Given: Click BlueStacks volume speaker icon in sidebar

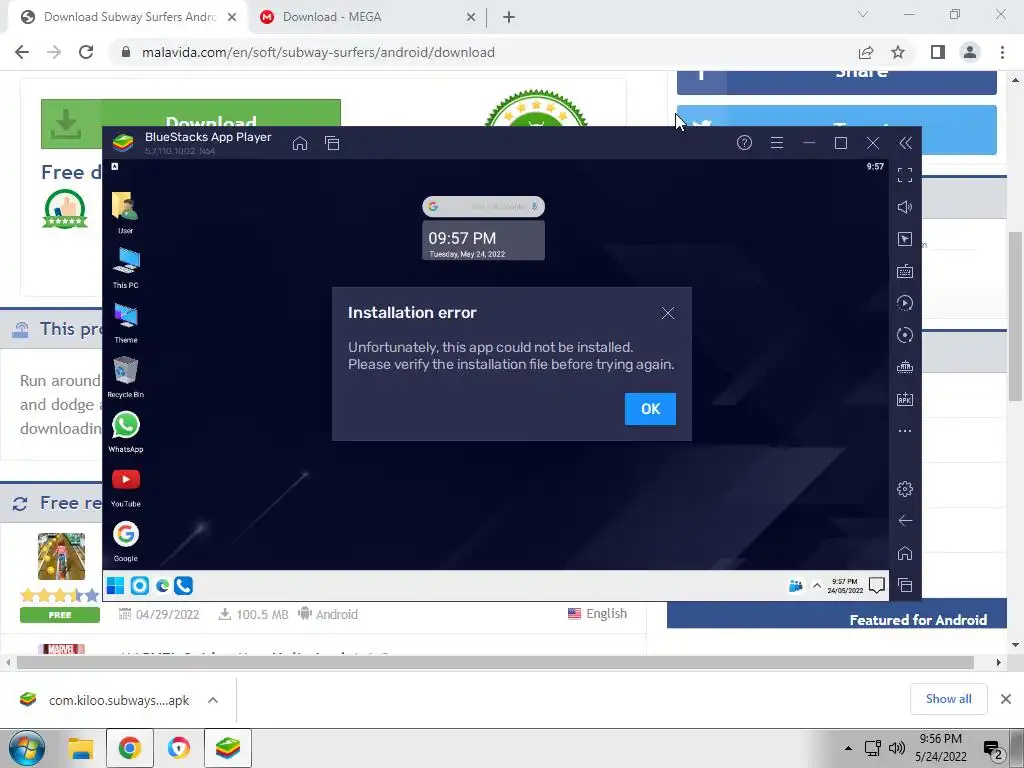Looking at the screenshot, I should [904, 207].
